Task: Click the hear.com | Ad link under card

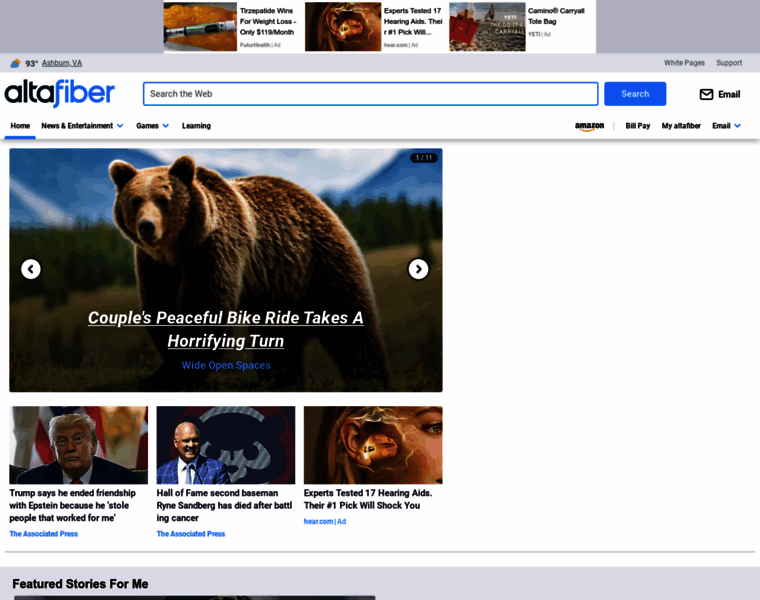Action: click(325, 521)
